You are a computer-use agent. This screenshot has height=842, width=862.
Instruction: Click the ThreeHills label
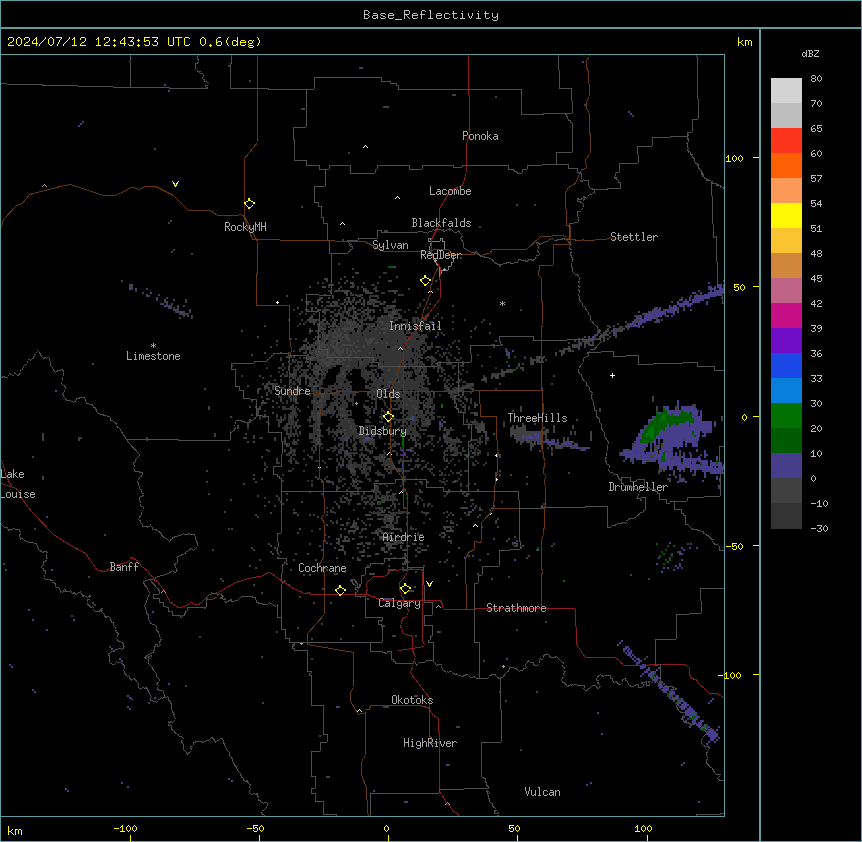tap(537, 418)
